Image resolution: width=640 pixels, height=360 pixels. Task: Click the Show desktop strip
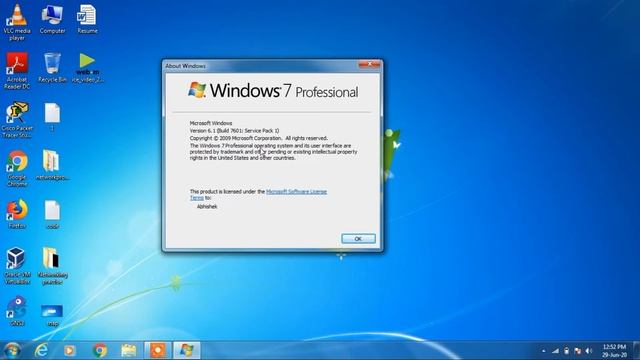click(x=637, y=350)
